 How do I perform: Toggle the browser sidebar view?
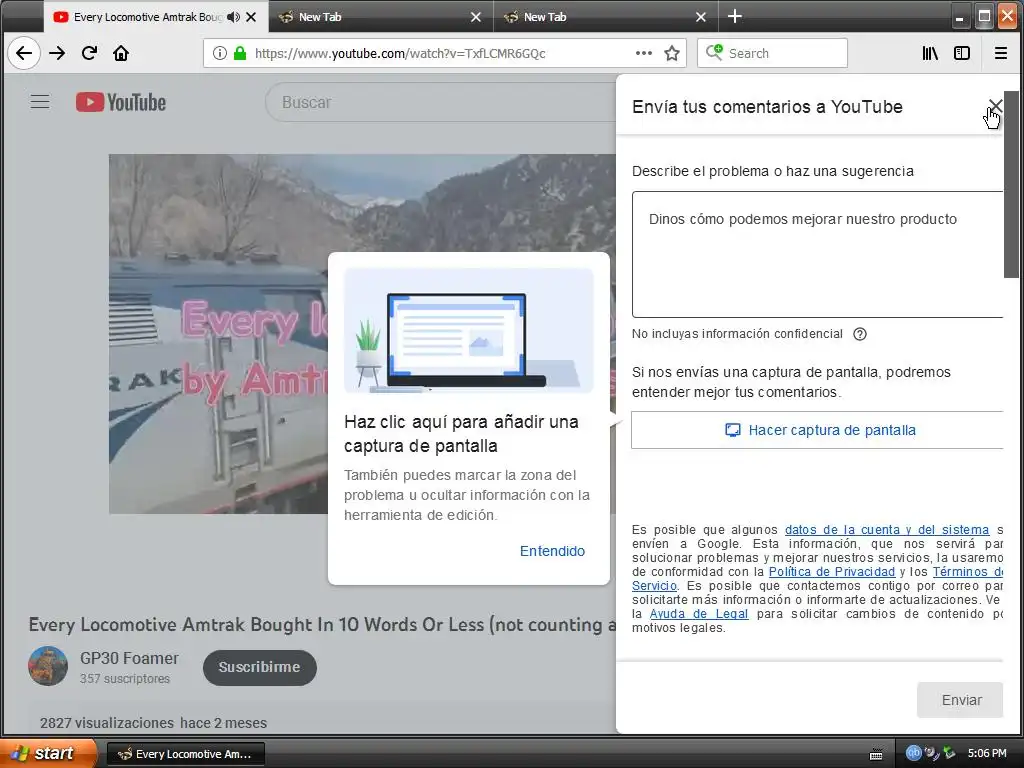tap(962, 53)
